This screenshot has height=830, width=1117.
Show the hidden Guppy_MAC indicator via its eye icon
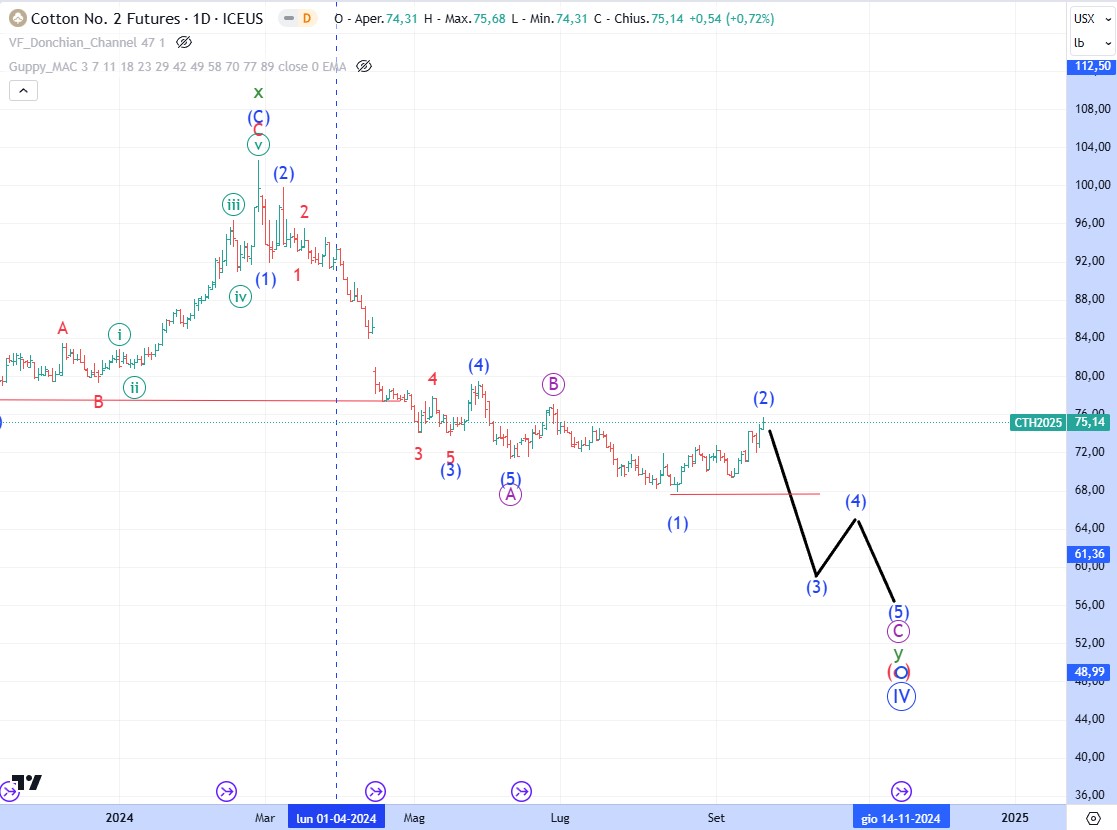click(x=363, y=66)
